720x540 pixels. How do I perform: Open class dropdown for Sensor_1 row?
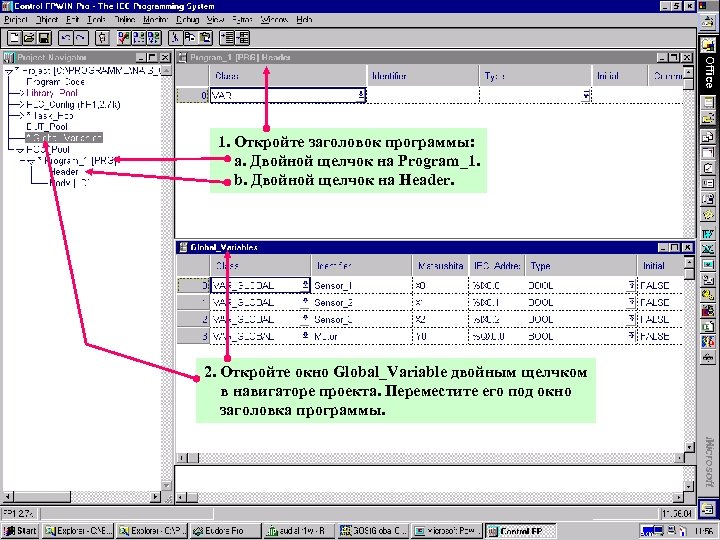(x=305, y=285)
